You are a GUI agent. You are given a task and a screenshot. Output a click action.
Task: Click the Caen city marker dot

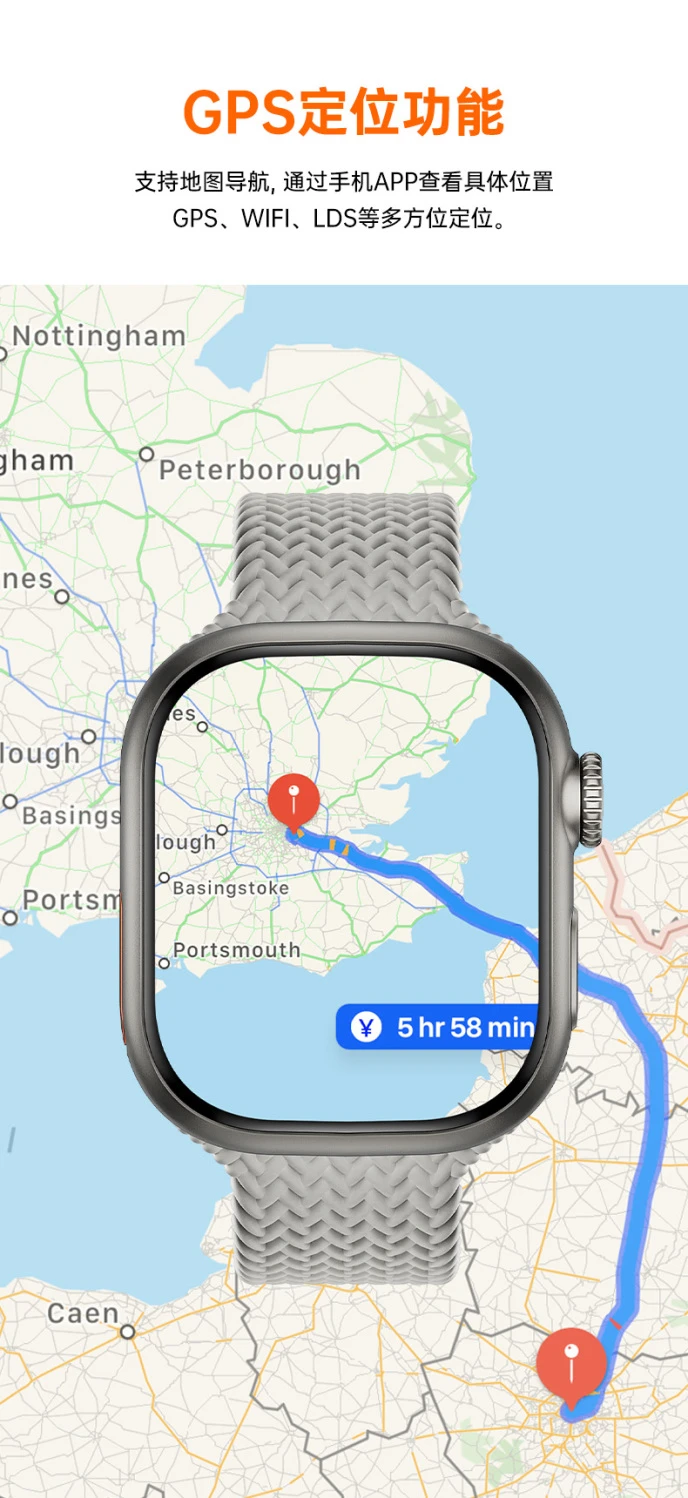click(x=127, y=1332)
